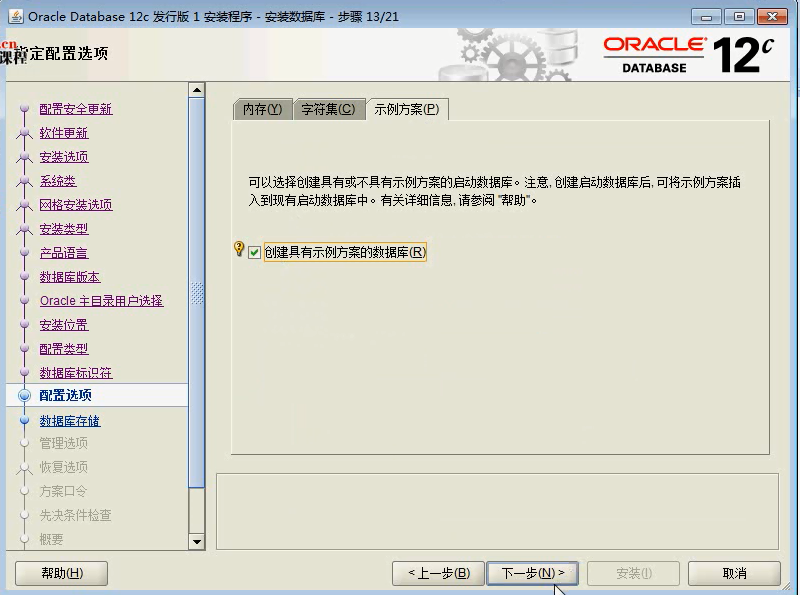Open the 软件更新 step link

[x=64, y=133]
